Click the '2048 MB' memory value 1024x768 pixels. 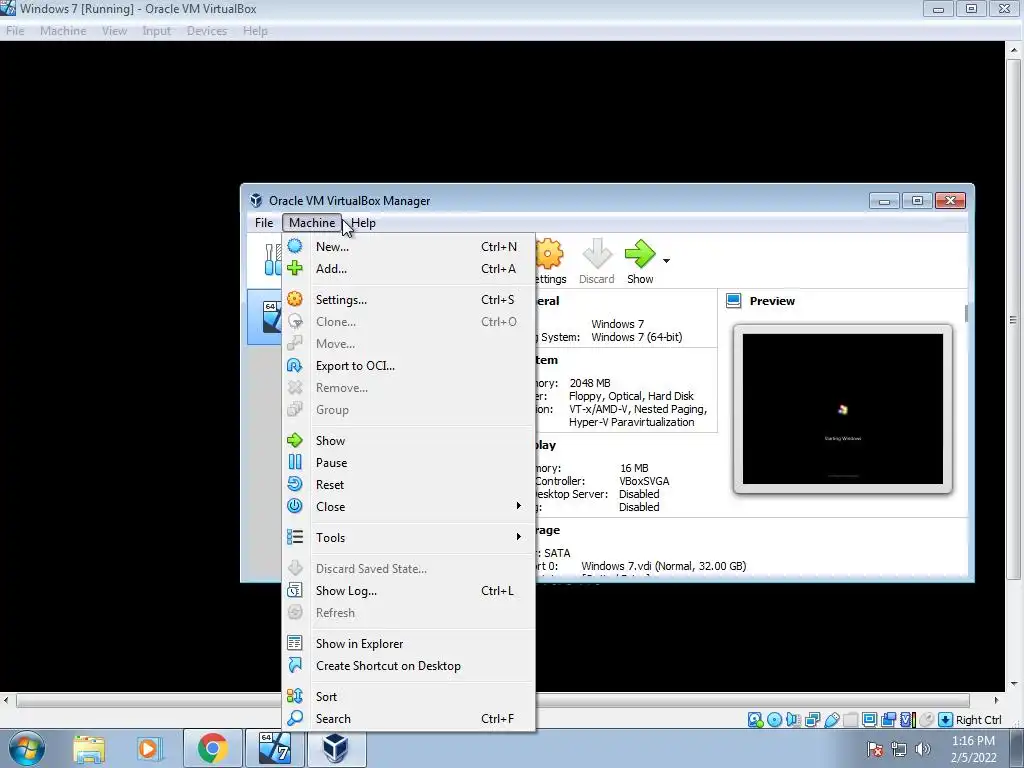tap(590, 383)
